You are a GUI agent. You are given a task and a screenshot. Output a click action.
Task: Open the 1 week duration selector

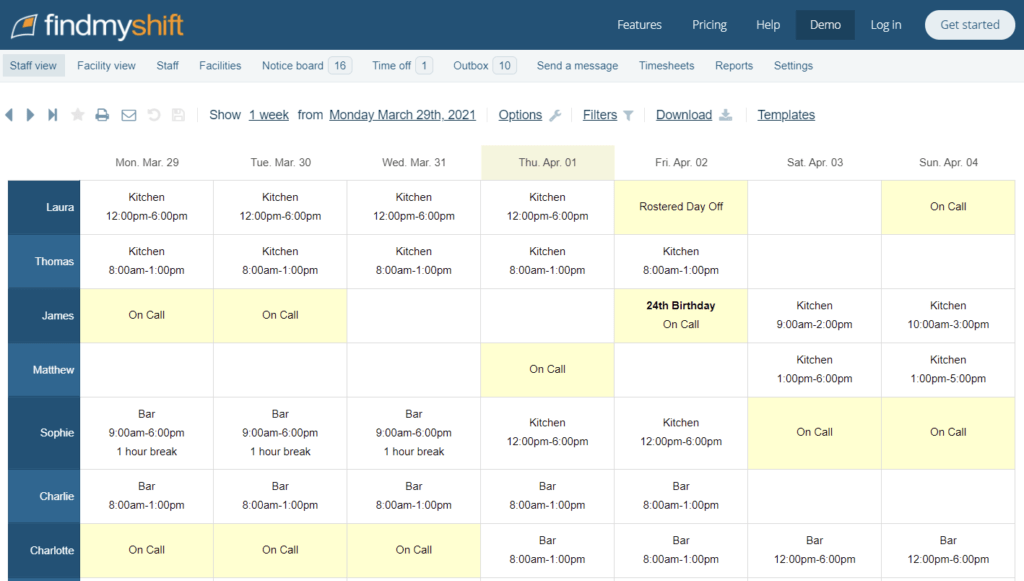[x=268, y=115]
